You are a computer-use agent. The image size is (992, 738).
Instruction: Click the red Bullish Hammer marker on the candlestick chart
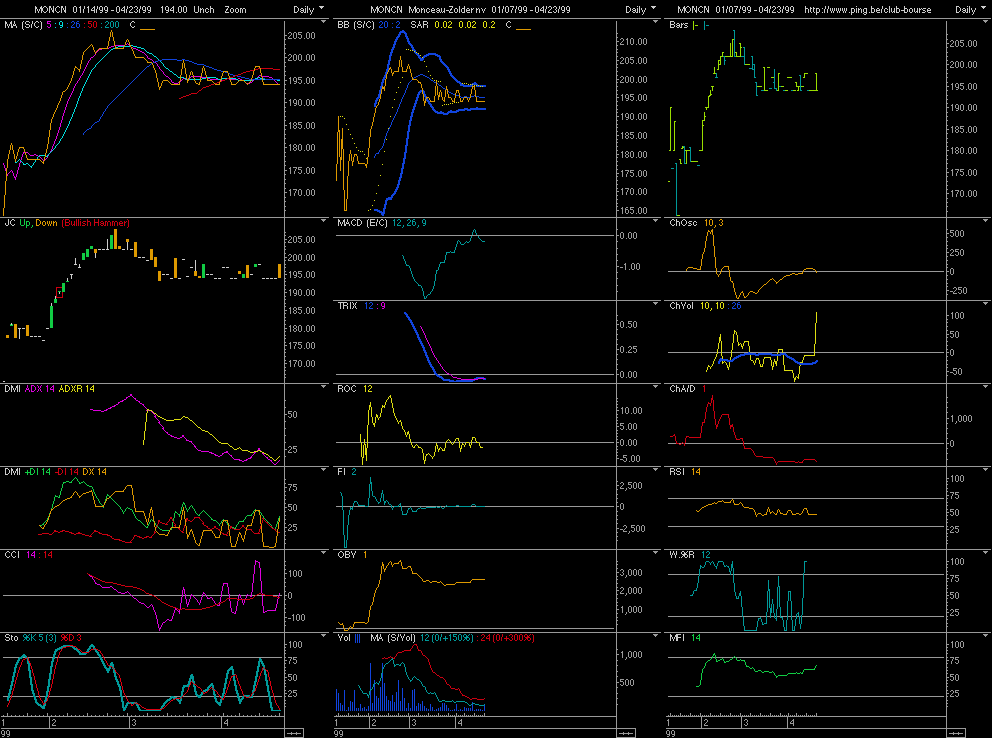(59, 292)
